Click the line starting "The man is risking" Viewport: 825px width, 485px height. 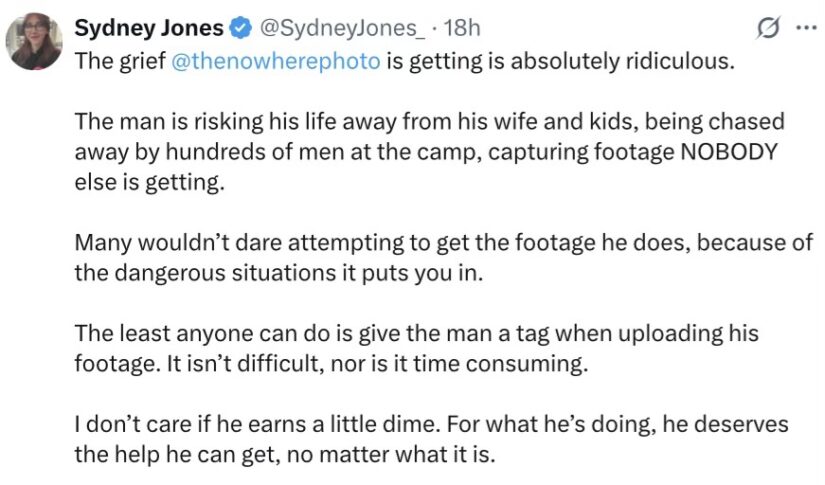(429, 122)
